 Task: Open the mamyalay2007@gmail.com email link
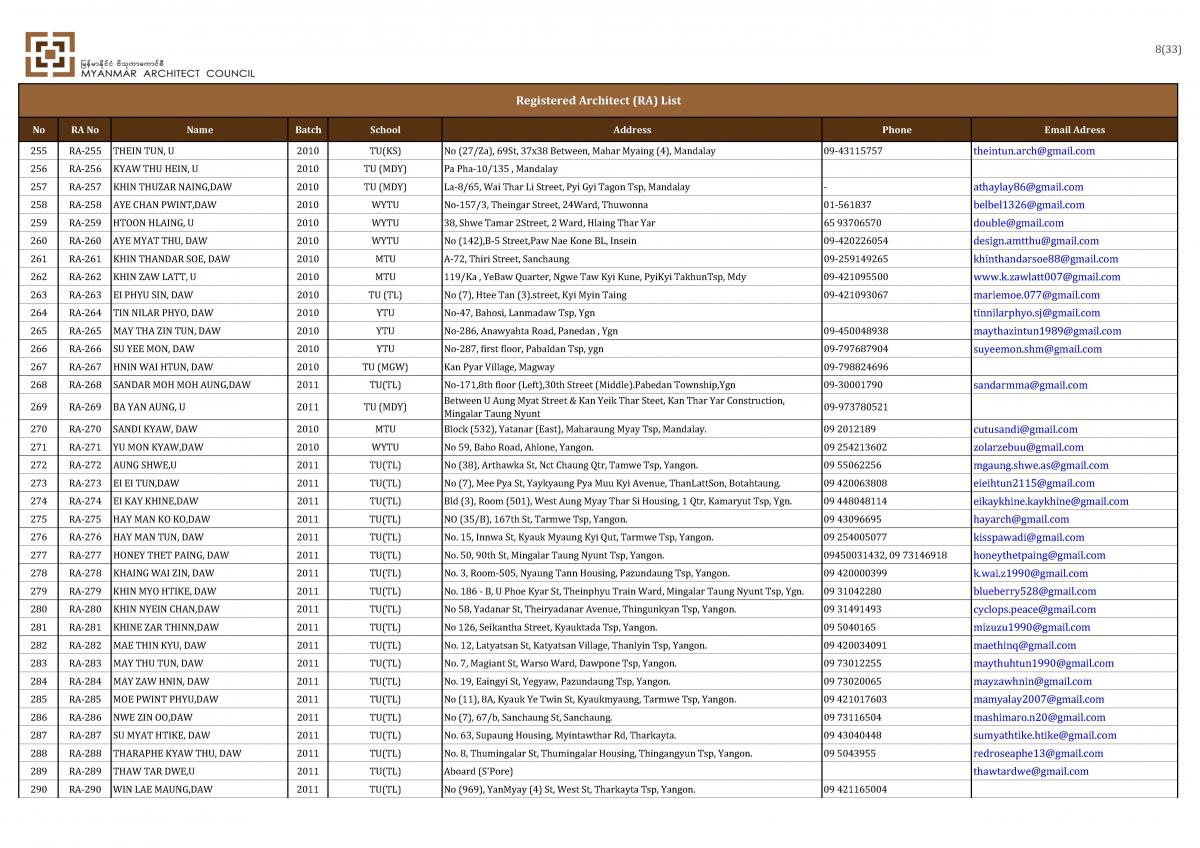pos(1039,699)
